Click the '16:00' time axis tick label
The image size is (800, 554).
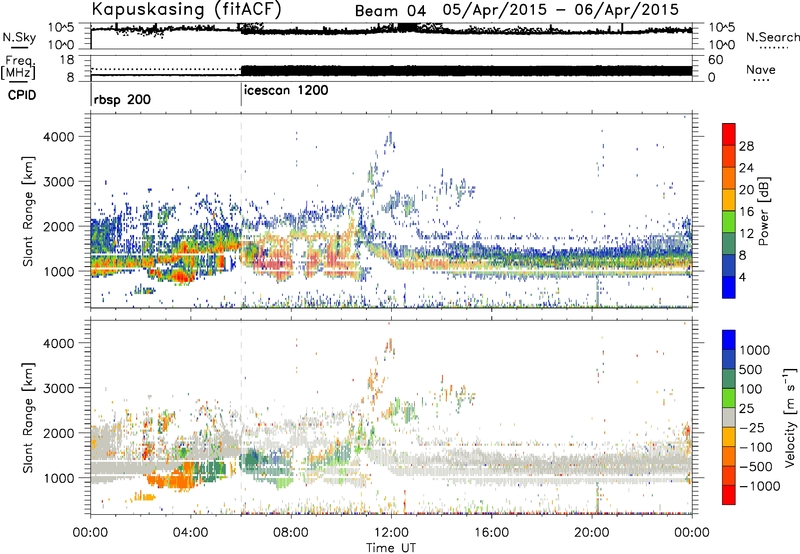[491, 533]
